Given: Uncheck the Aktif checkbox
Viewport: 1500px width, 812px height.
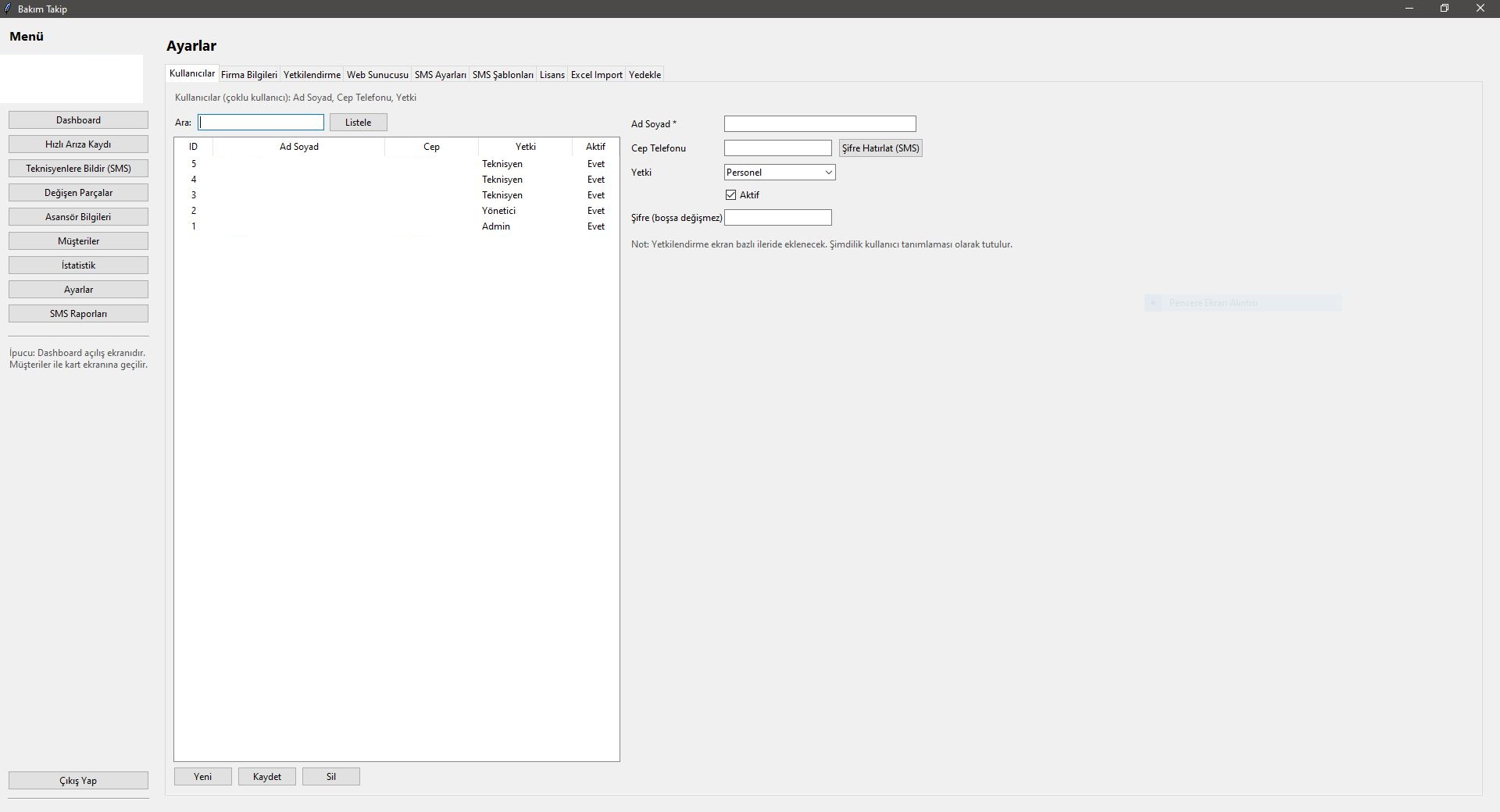Looking at the screenshot, I should pyautogui.click(x=731, y=195).
